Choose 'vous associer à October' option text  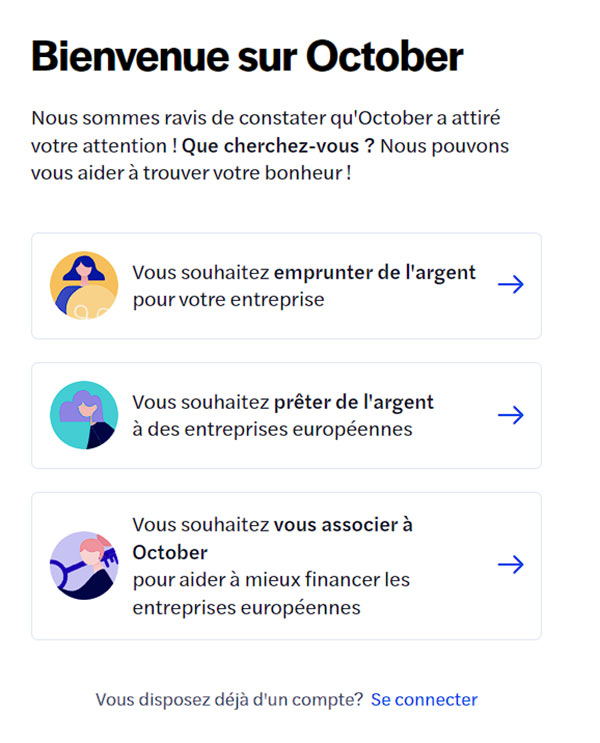(273, 538)
